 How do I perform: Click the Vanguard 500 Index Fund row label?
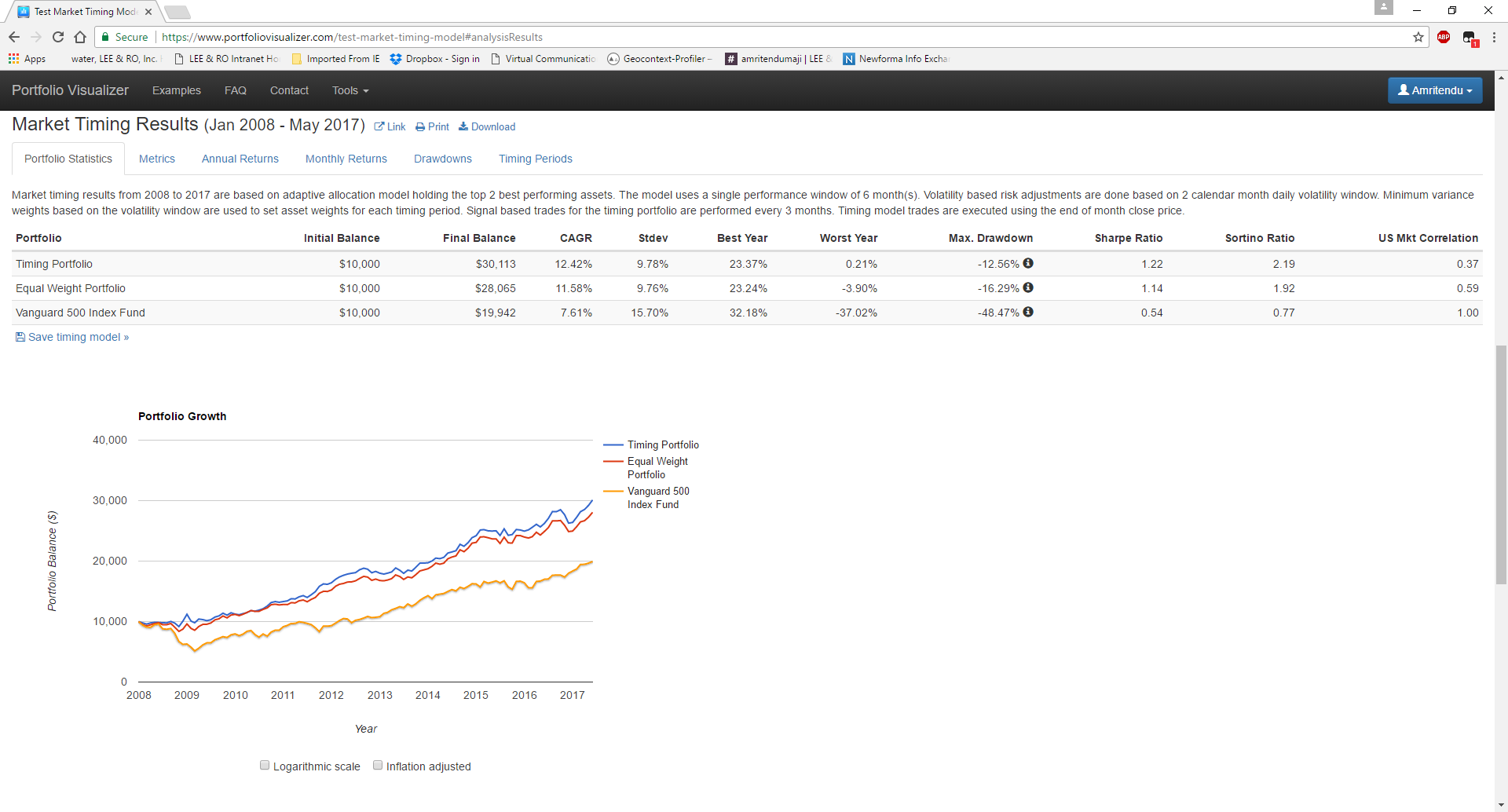pyautogui.click(x=80, y=313)
